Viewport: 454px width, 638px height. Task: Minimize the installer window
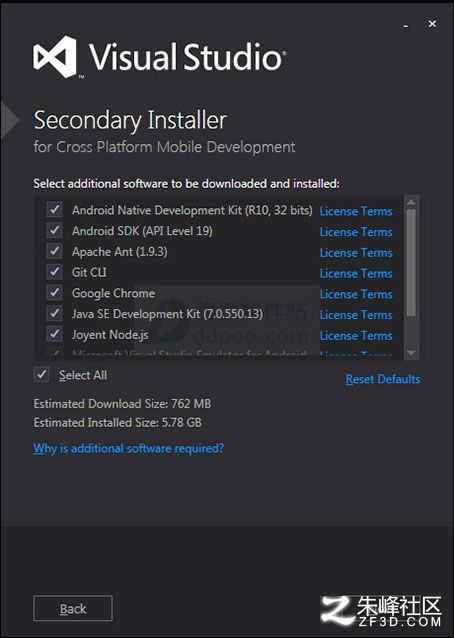point(405,26)
